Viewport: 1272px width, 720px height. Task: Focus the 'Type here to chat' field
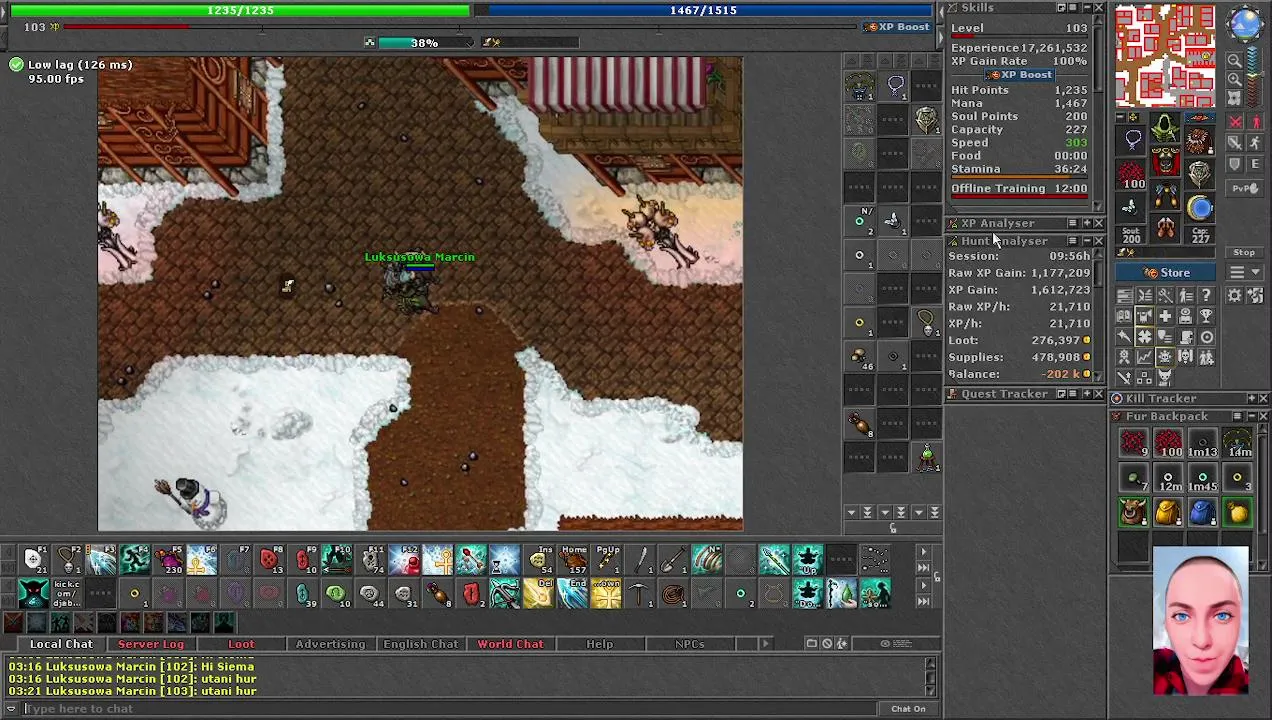(450, 709)
